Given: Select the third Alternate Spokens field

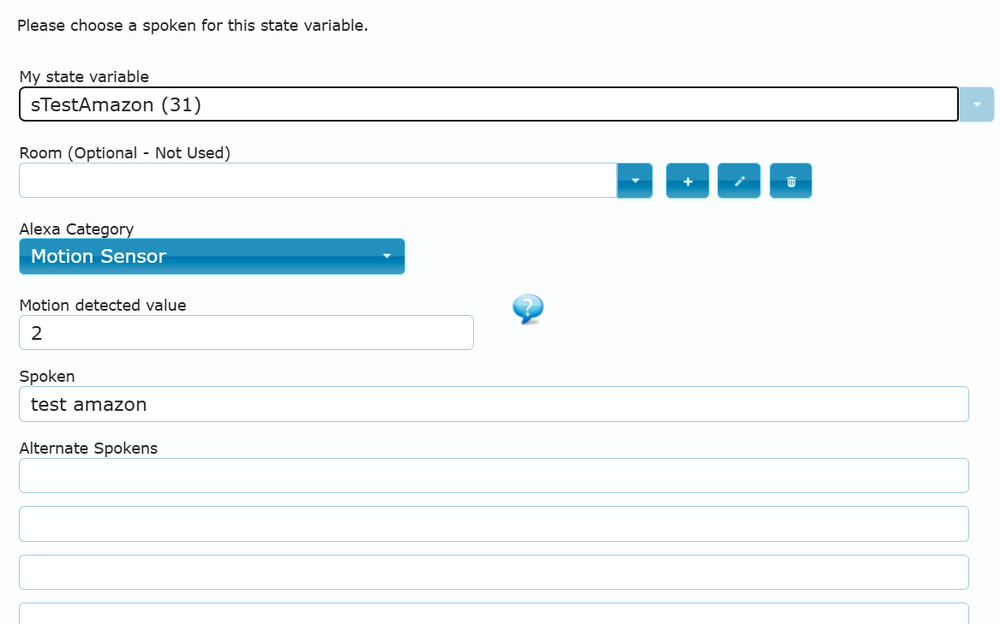Looking at the screenshot, I should point(493,572).
